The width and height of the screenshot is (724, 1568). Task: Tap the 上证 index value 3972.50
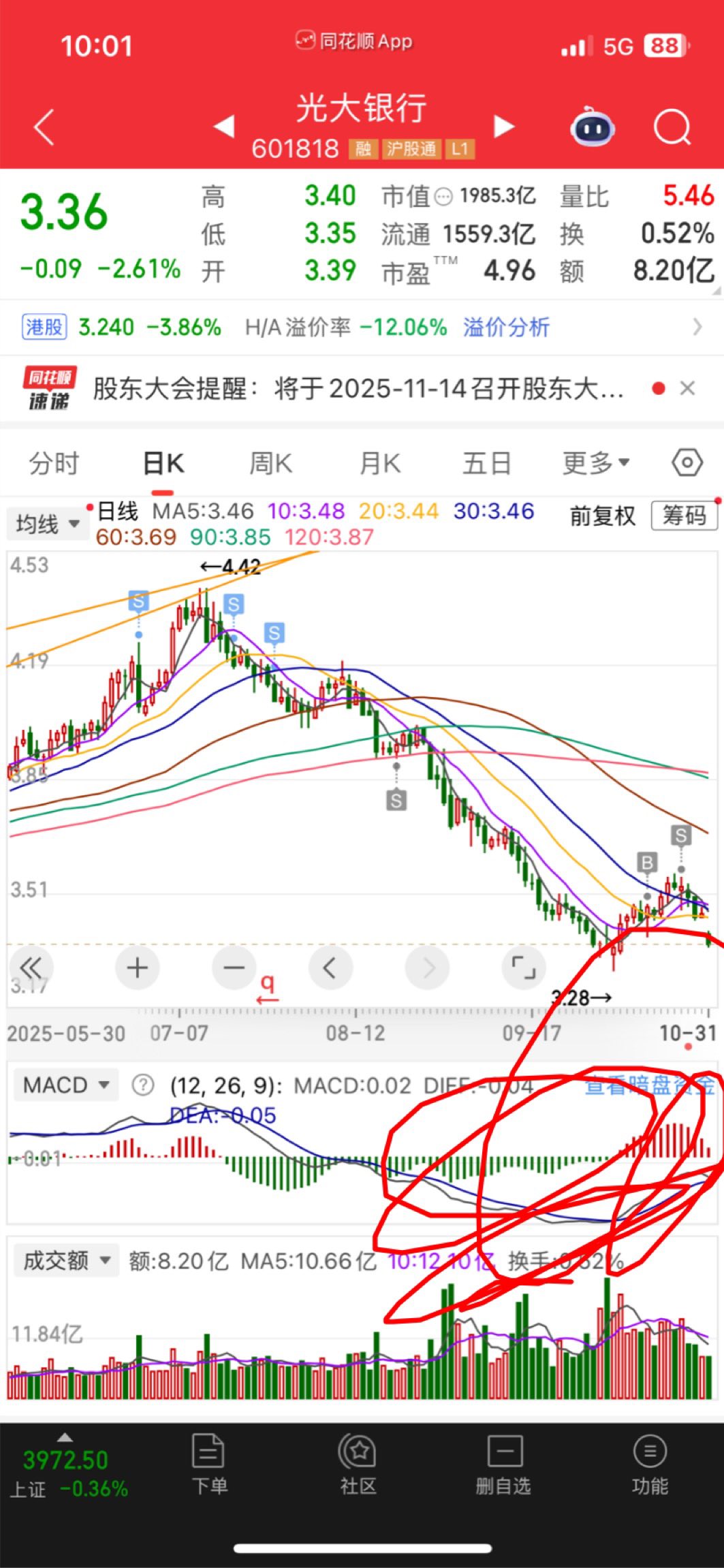pyautogui.click(x=65, y=1460)
